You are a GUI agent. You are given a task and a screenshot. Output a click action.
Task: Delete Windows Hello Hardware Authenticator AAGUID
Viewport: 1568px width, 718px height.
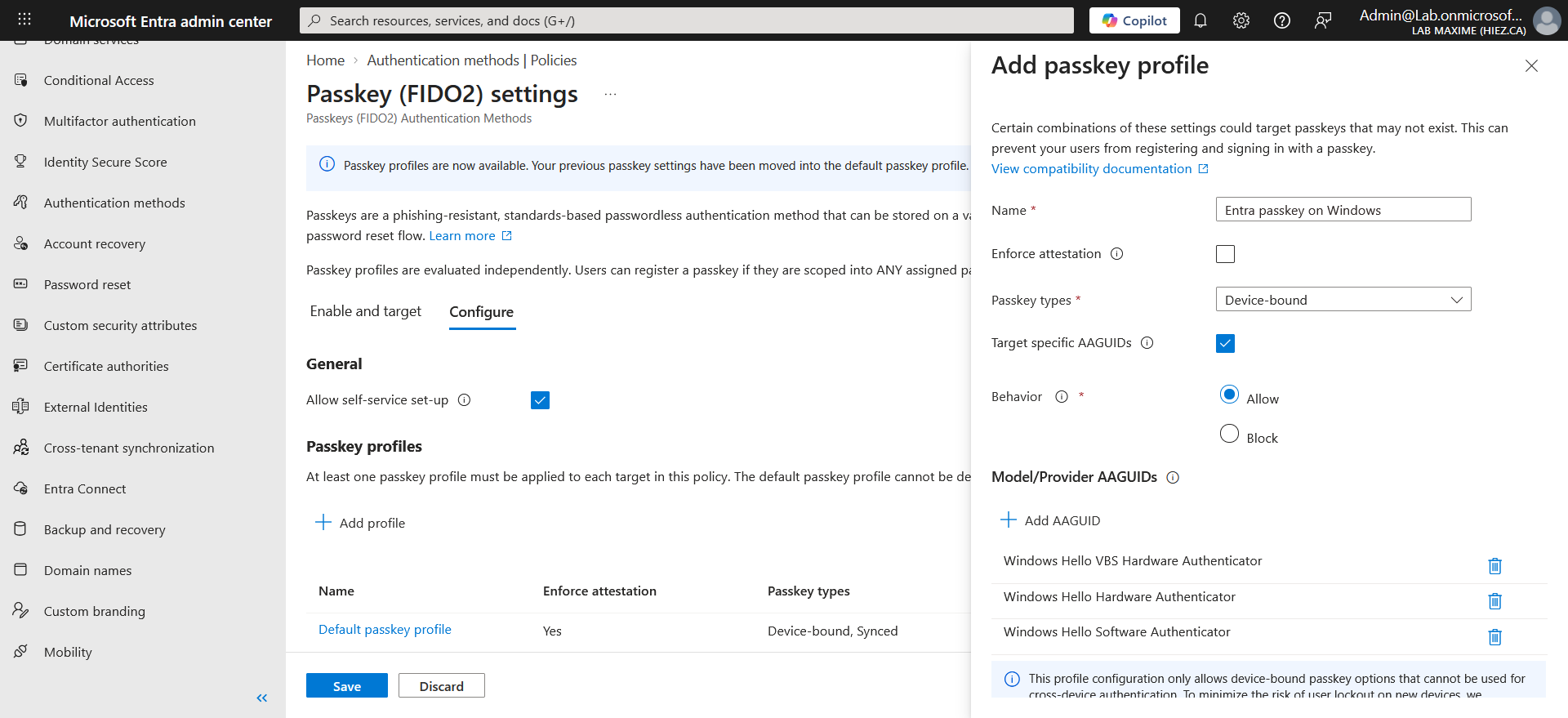(x=1494, y=601)
